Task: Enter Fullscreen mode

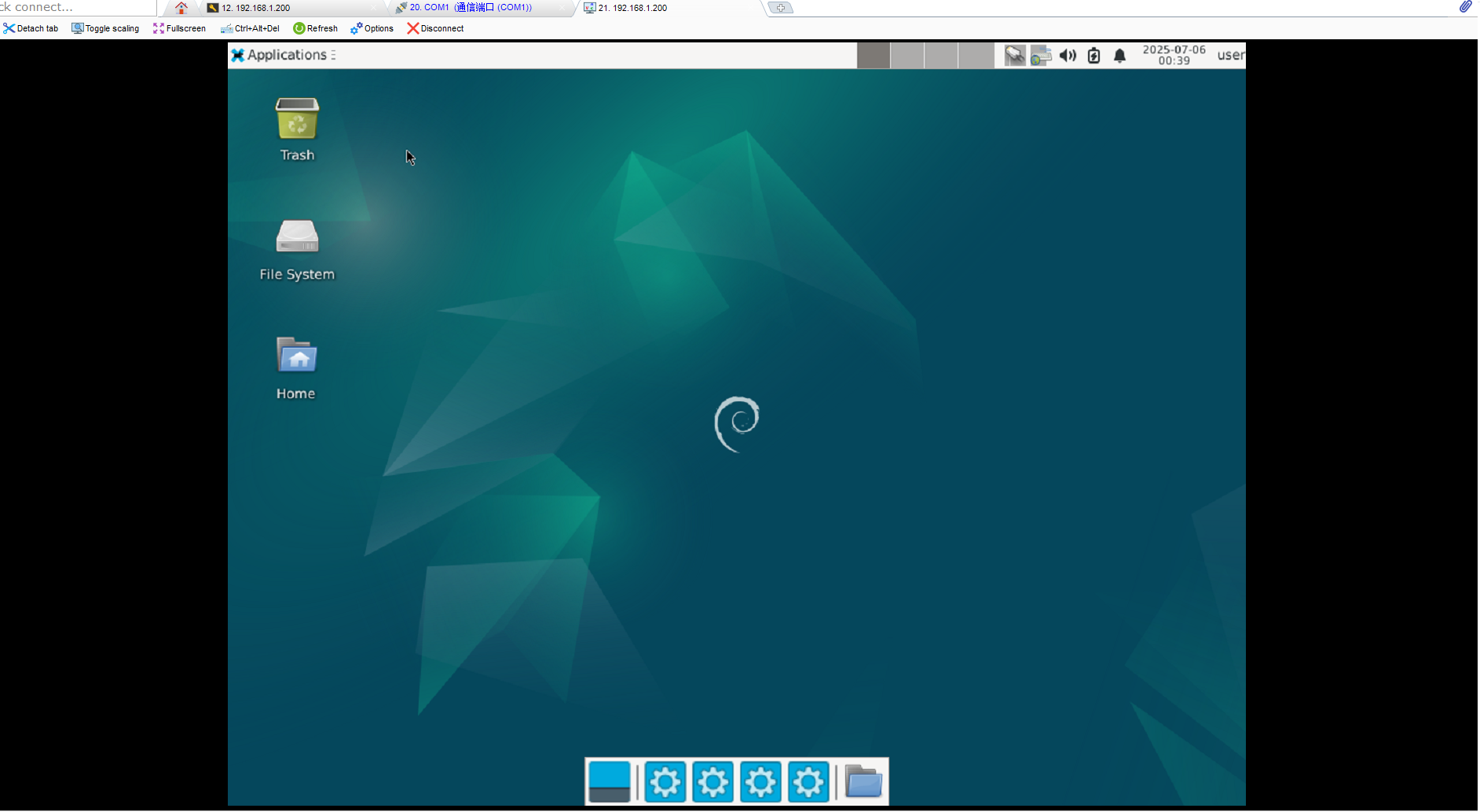Action: 179,28
